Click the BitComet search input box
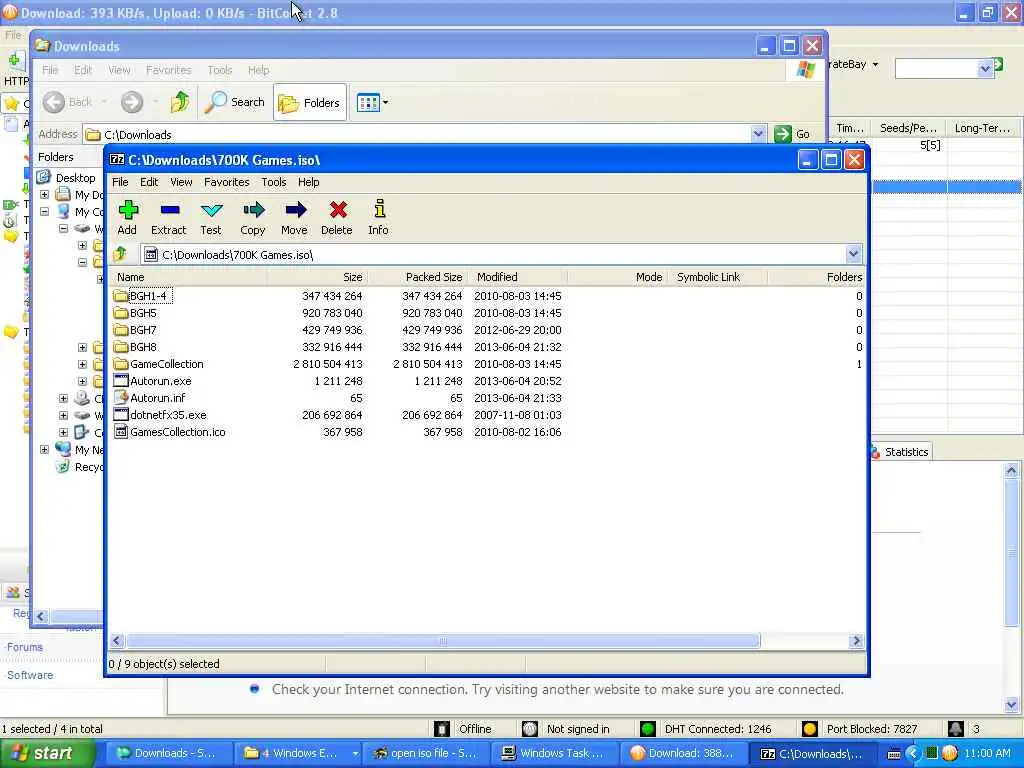The height and width of the screenshot is (768, 1024). coord(936,68)
